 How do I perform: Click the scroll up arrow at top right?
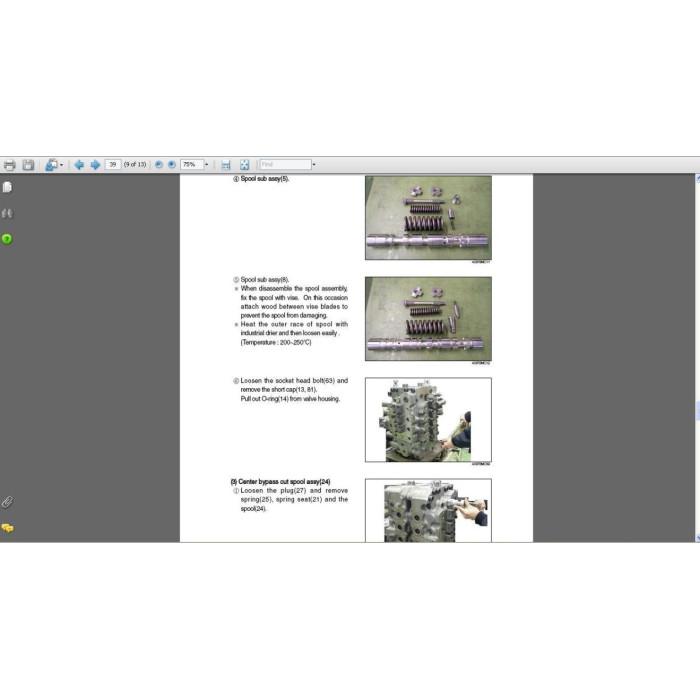coord(697,178)
